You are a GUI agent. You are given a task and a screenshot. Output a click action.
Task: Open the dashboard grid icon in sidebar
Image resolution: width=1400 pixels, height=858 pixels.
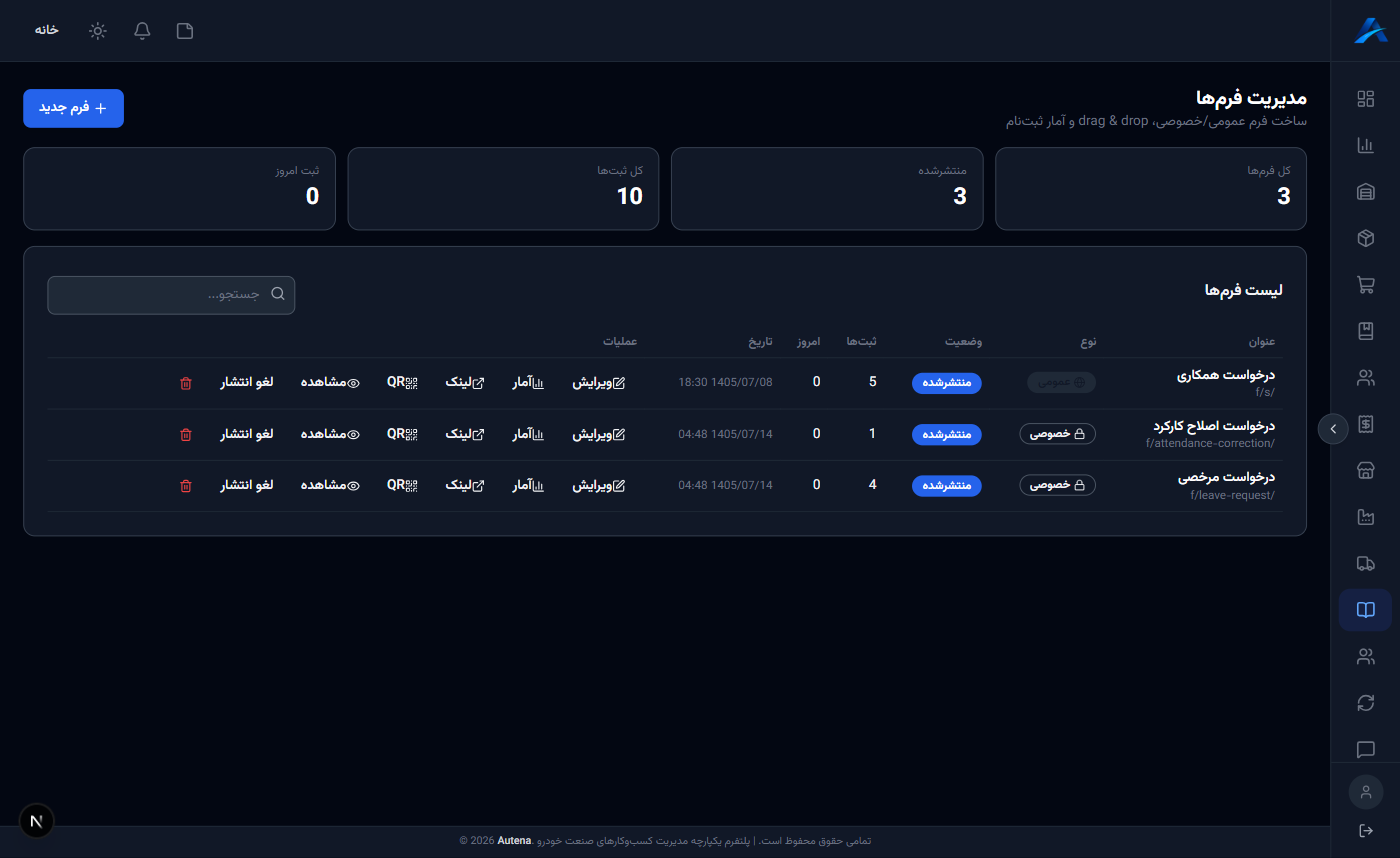point(1365,98)
